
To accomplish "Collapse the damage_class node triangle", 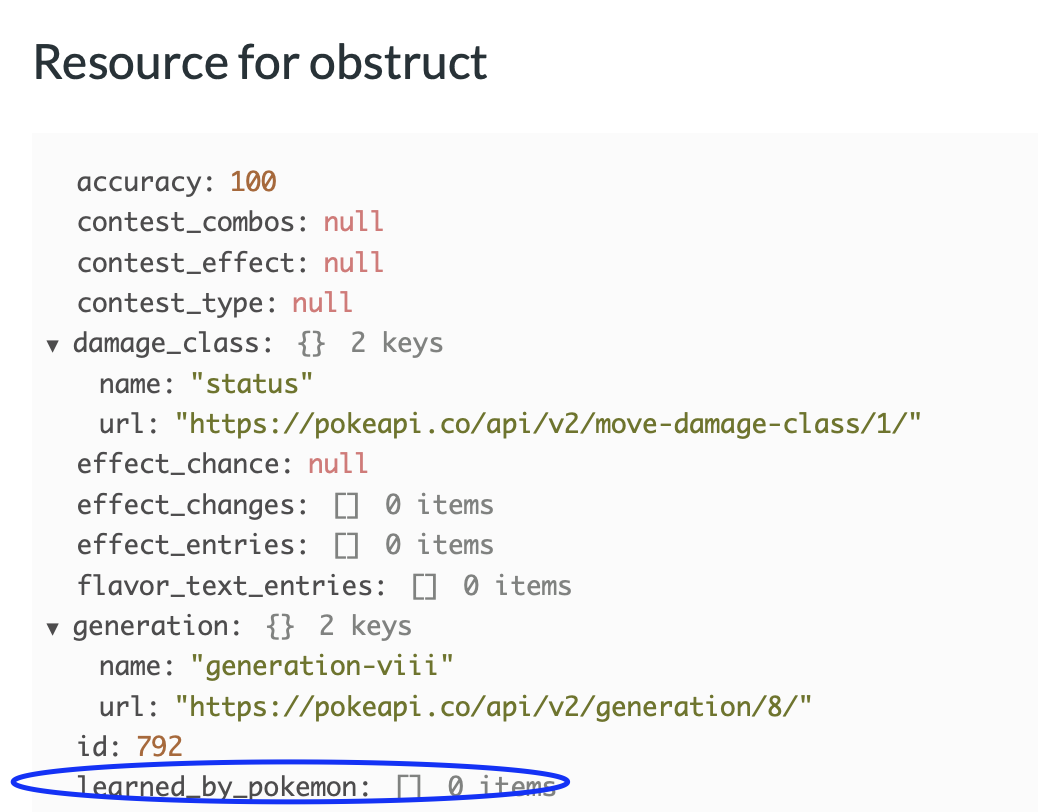I will [x=53, y=345].
